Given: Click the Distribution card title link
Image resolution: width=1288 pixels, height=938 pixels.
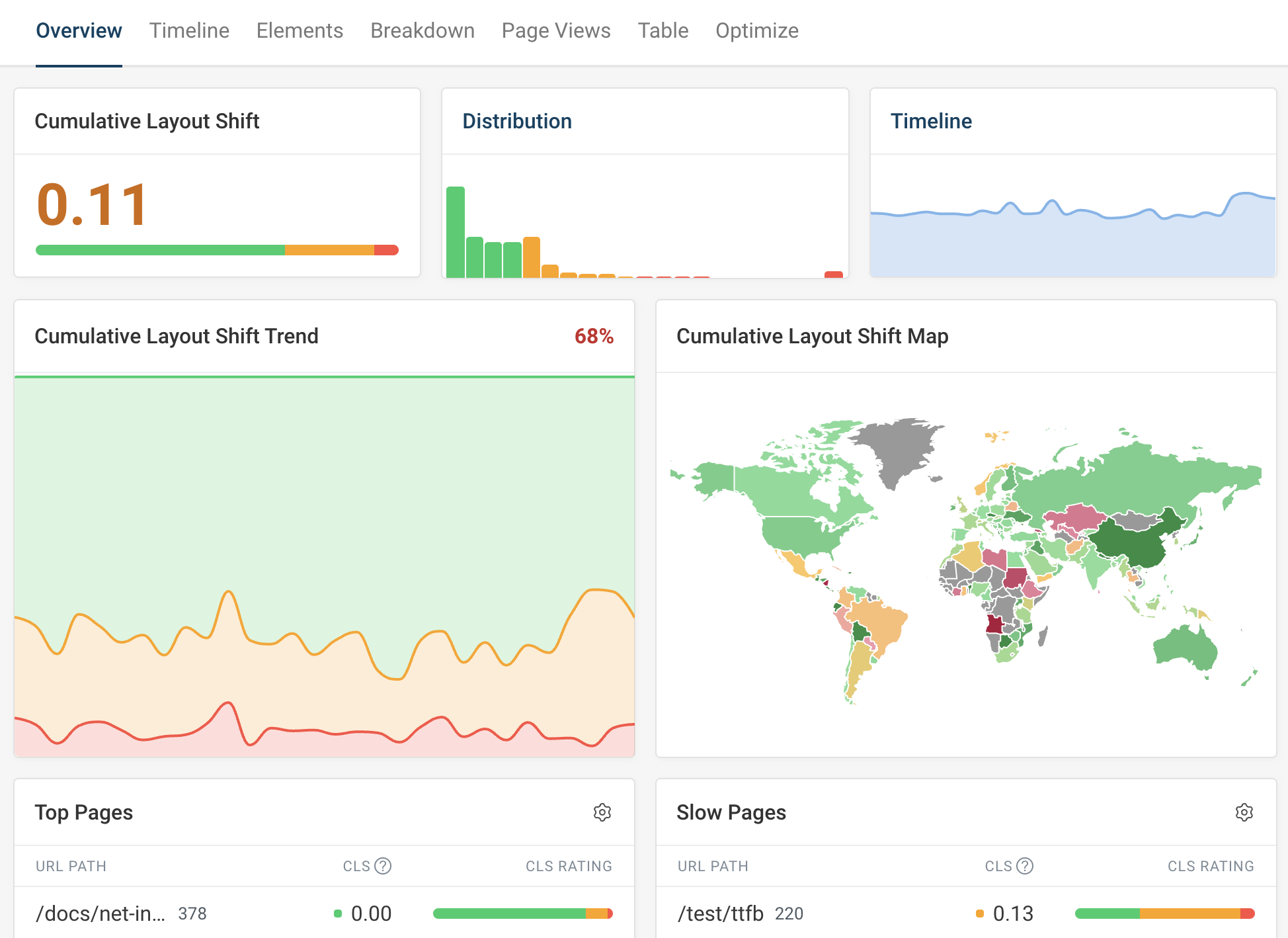Looking at the screenshot, I should (x=516, y=121).
